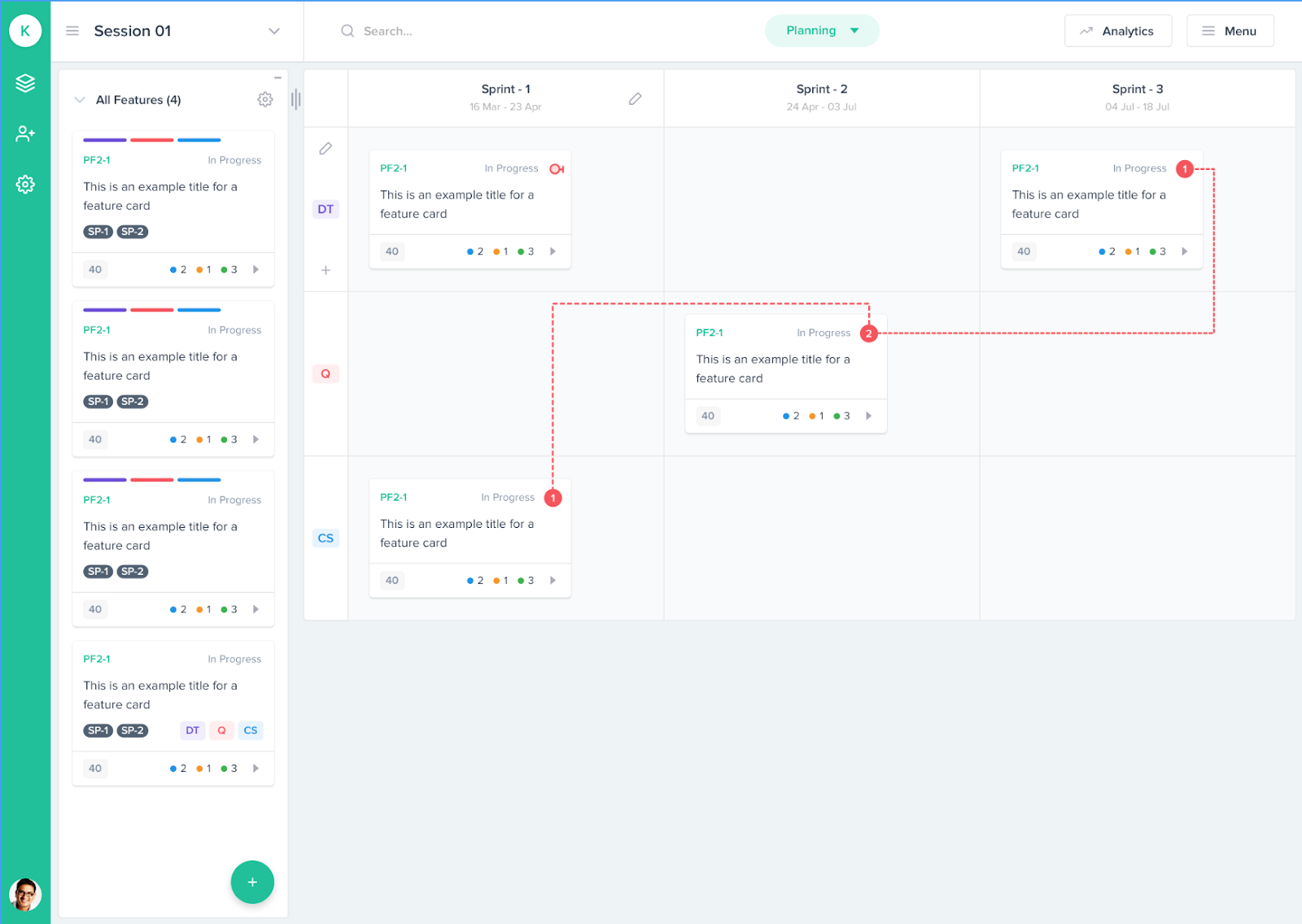
Task: Open the Menu in the top bar
Action: pos(1230,30)
